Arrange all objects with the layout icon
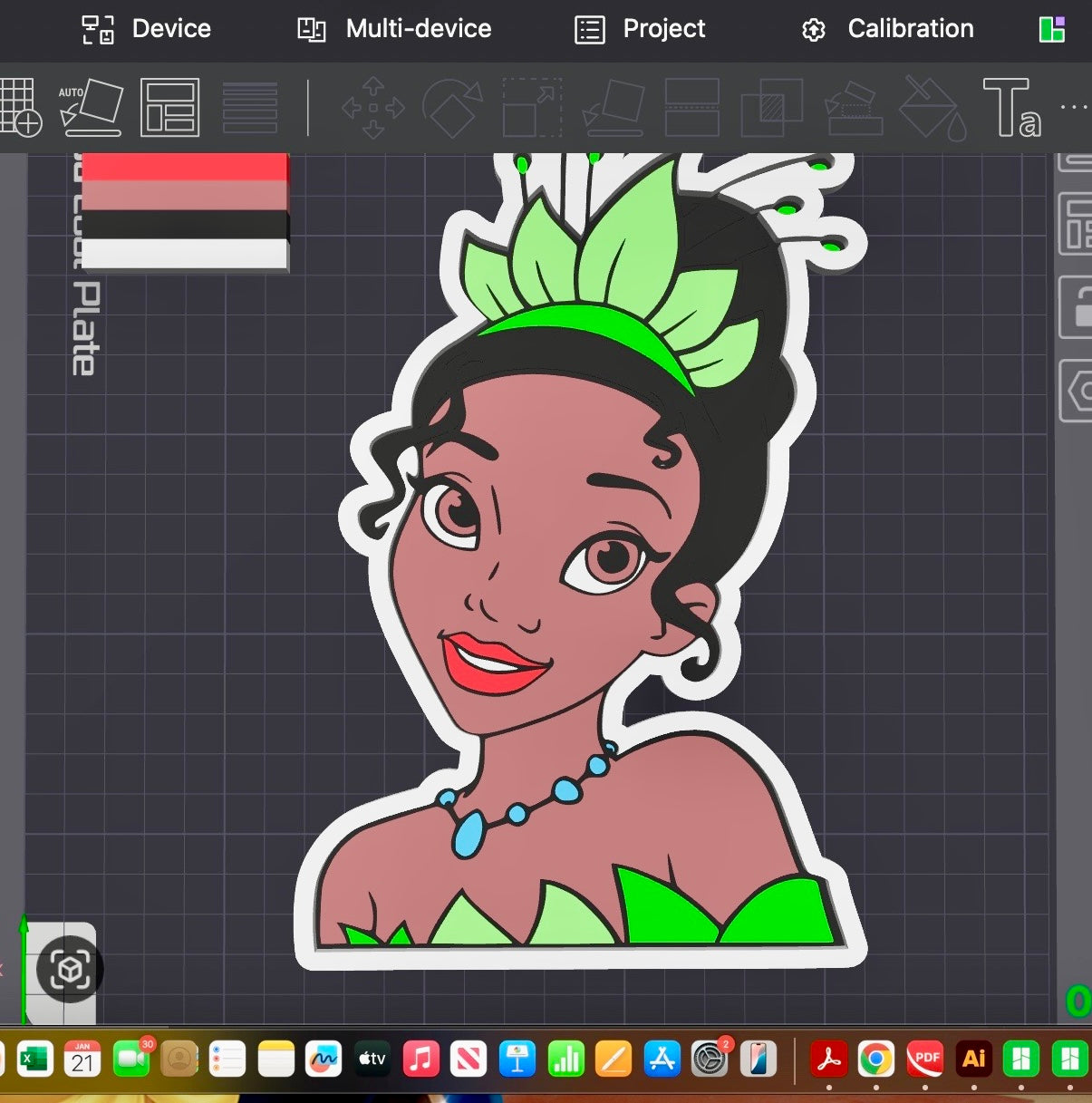 point(169,107)
